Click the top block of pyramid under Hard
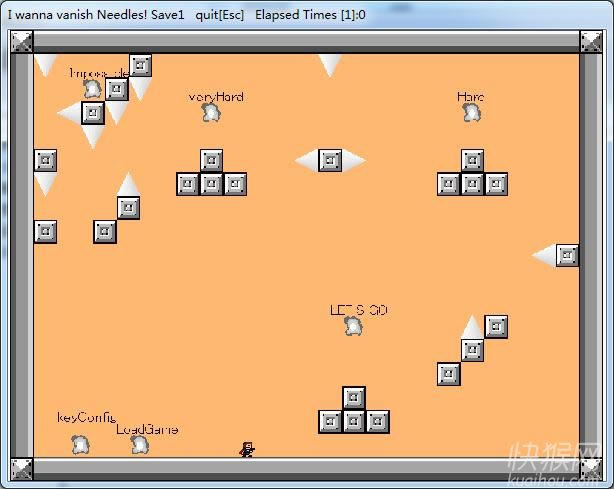The height and width of the screenshot is (489, 614). click(472, 160)
